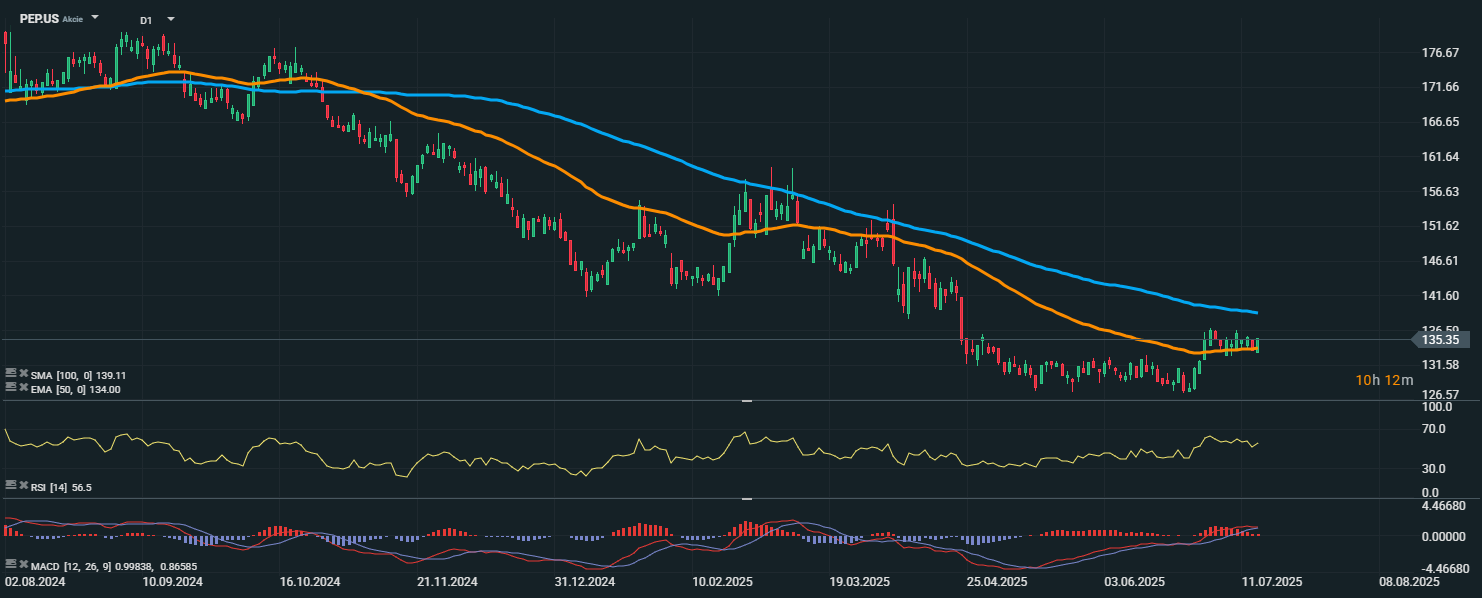Viewport: 1482px width, 598px height.
Task: Click the 21.11.2024 date label
Action: click(x=447, y=581)
